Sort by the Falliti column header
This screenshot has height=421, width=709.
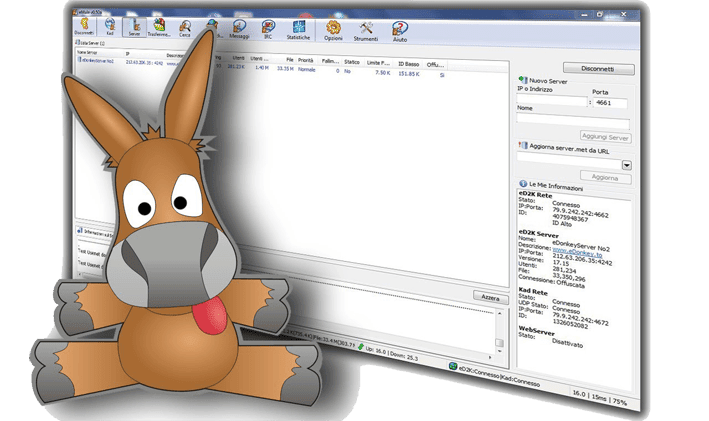[x=330, y=61]
